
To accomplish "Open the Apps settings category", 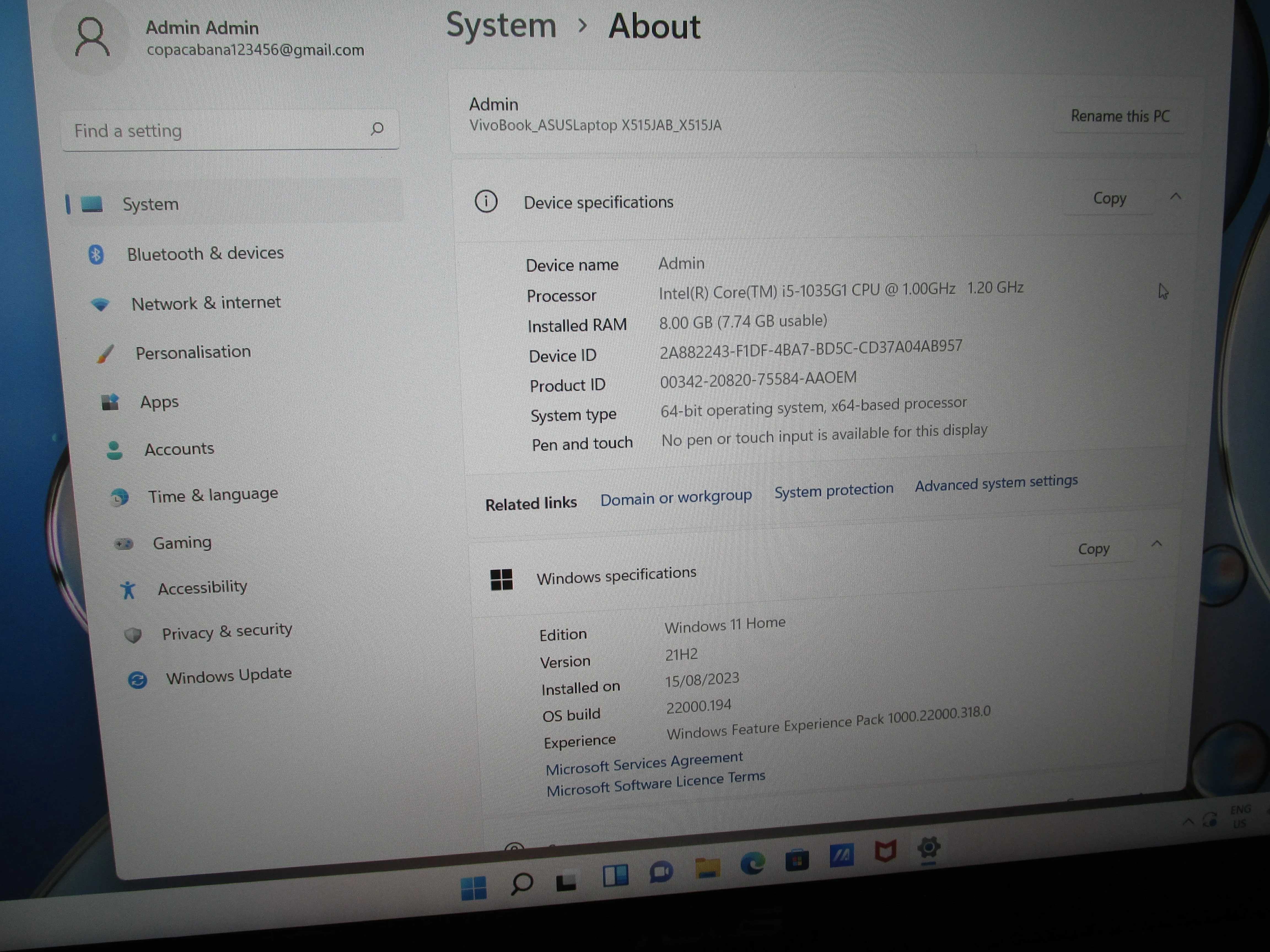I will 160,402.
